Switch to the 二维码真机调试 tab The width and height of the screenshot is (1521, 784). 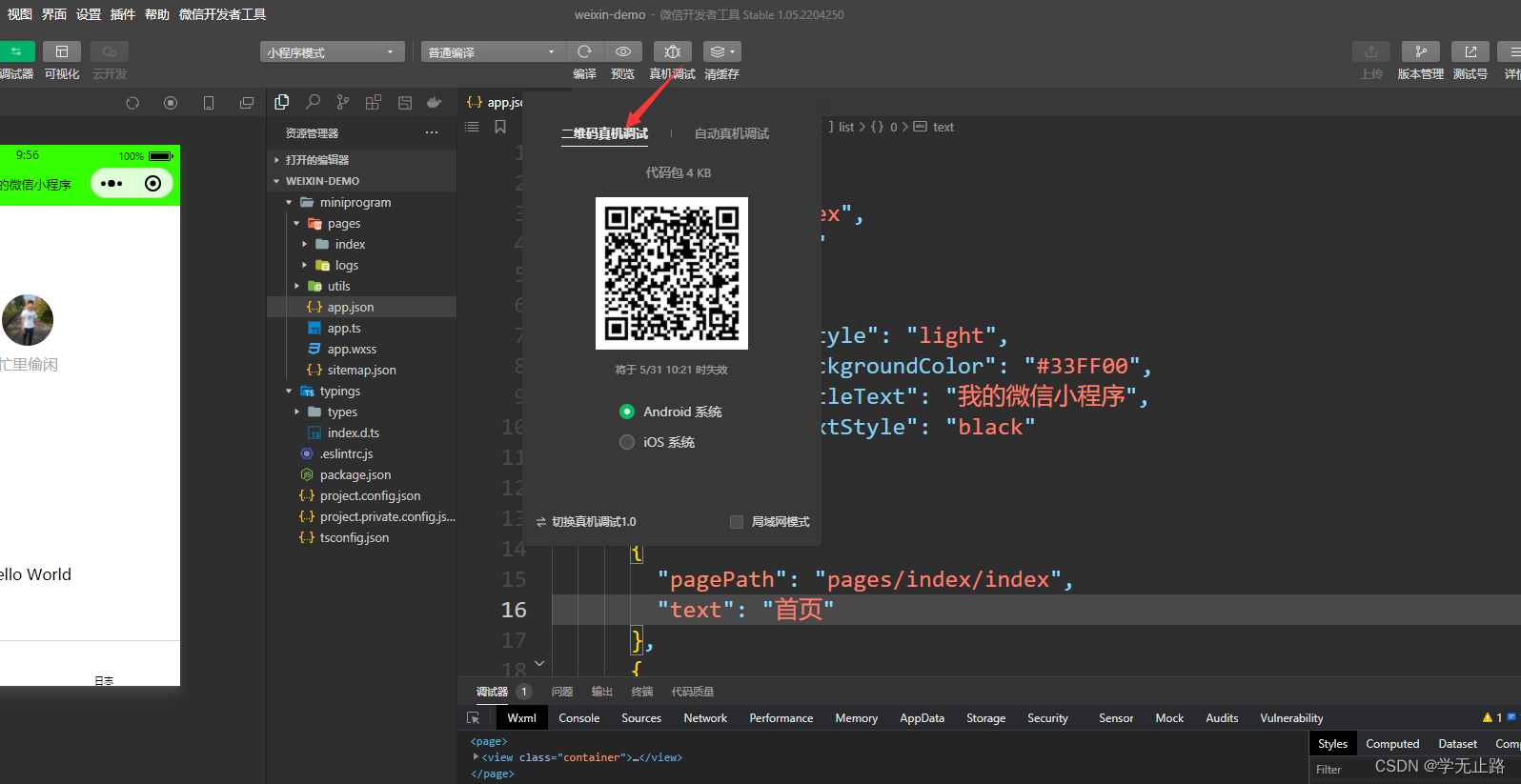click(604, 133)
